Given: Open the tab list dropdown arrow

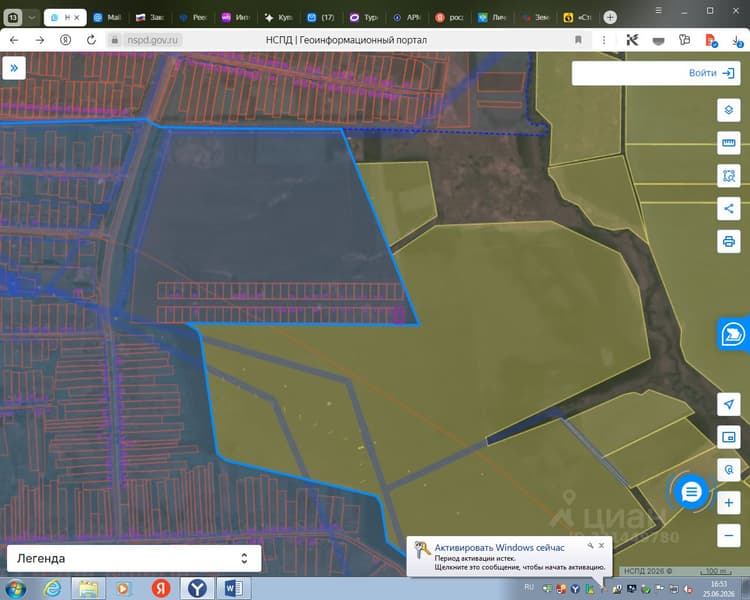Looking at the screenshot, I should 32,18.
